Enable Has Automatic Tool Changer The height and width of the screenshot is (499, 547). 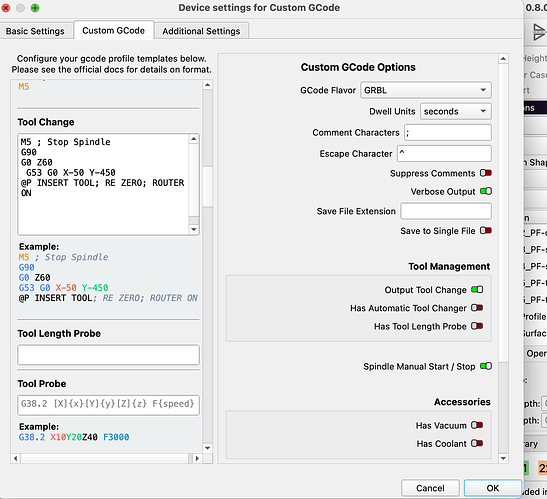(477, 308)
